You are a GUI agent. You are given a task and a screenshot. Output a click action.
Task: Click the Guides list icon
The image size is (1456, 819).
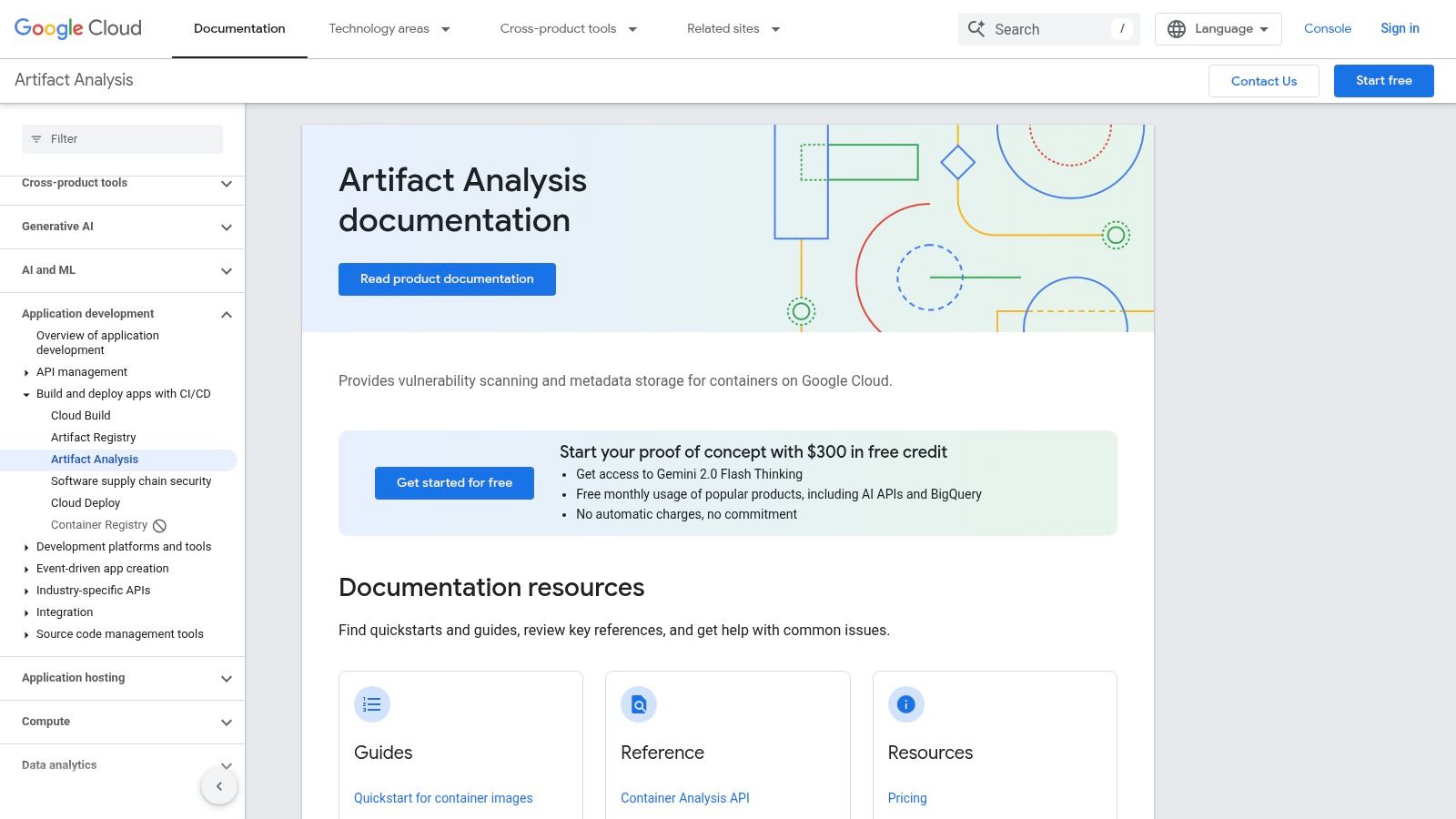point(371,704)
